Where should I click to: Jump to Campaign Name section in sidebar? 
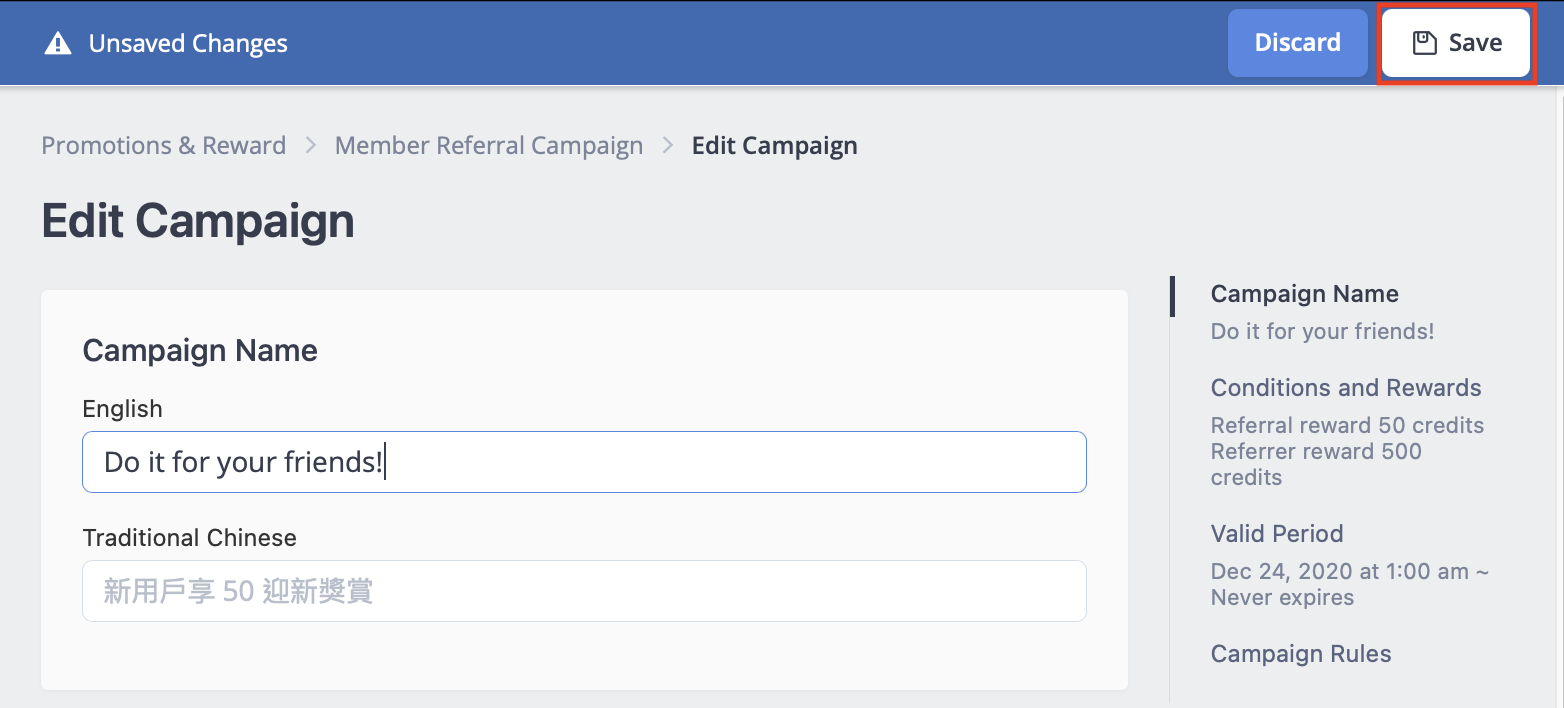[1305, 294]
